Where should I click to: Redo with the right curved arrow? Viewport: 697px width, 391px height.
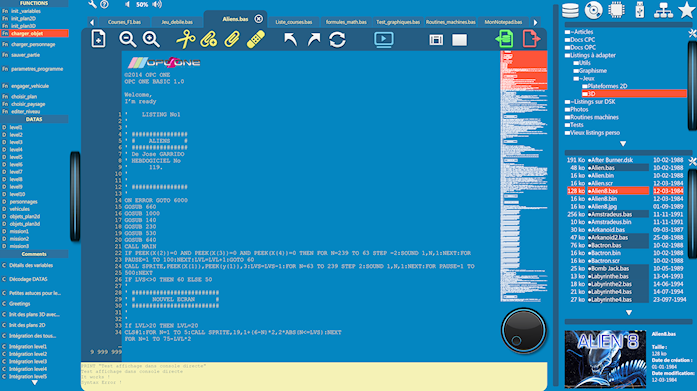click(x=314, y=40)
